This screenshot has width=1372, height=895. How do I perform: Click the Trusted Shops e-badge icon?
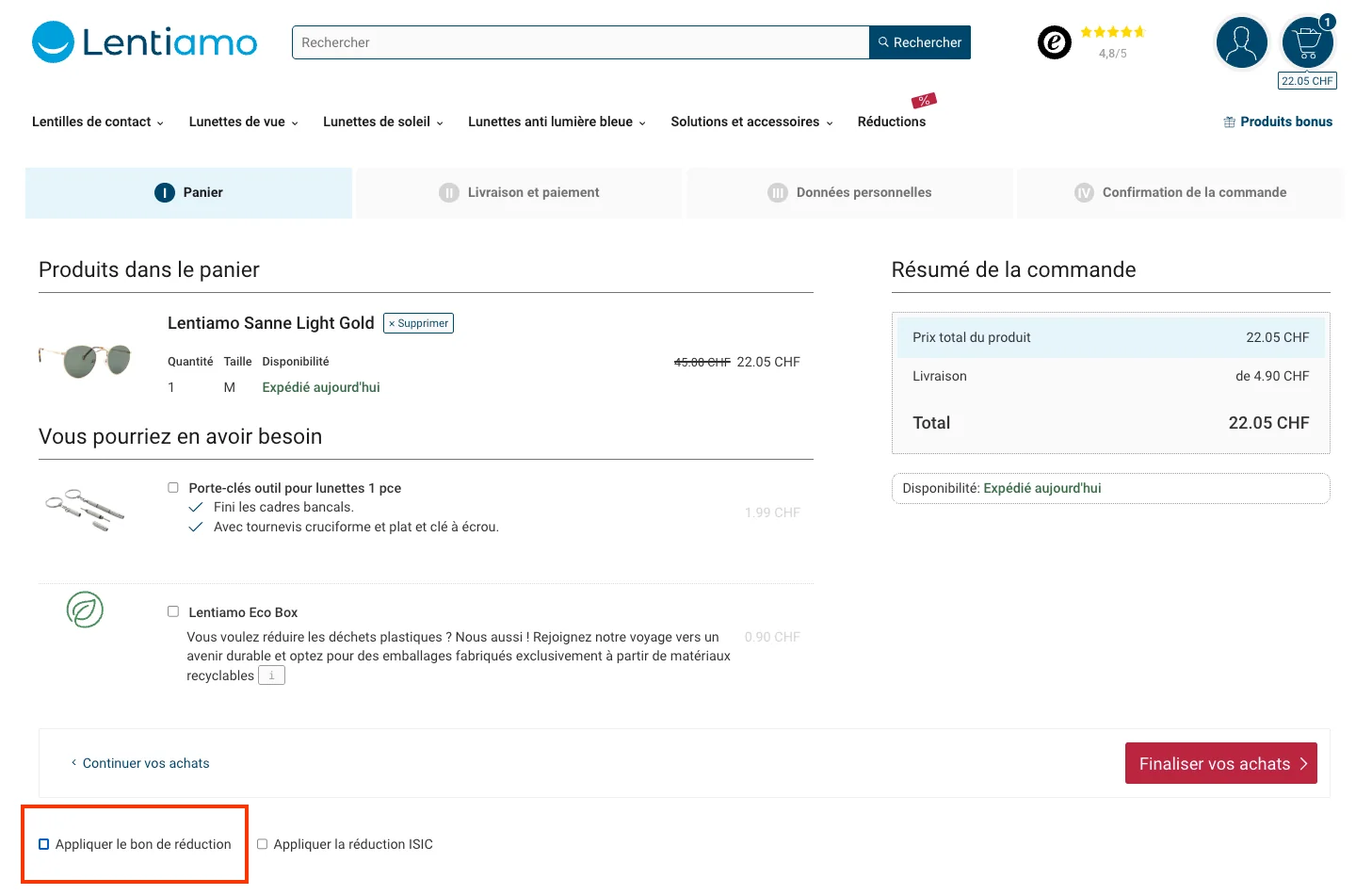coord(1054,42)
